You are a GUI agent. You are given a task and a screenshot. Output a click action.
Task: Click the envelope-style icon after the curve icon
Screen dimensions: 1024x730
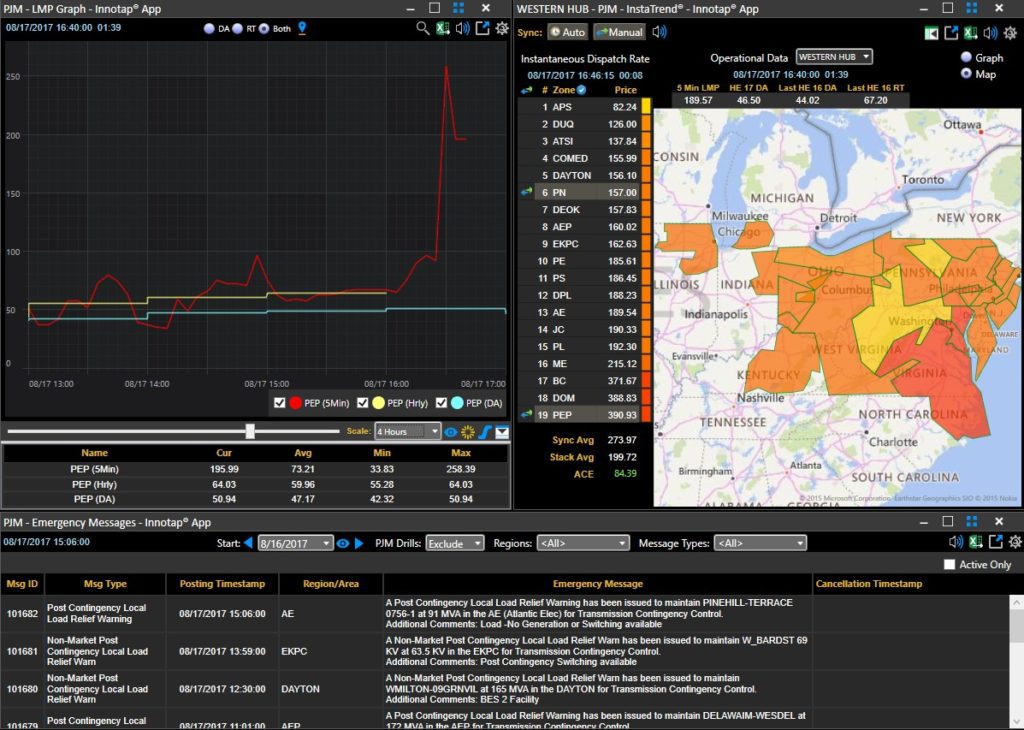click(x=502, y=432)
